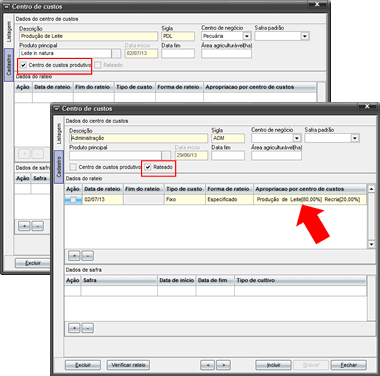Switch to Listagem tab in front window
Screen dimensions: 380x376
click(59, 134)
